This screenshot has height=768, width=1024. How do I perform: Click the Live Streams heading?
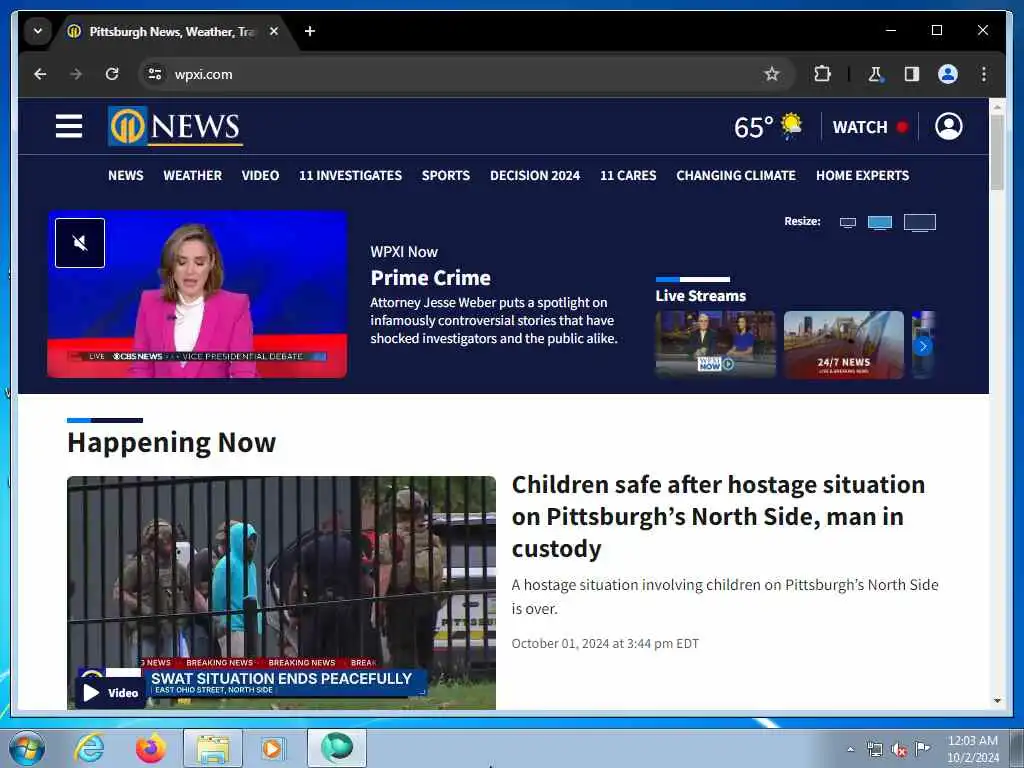coord(700,296)
